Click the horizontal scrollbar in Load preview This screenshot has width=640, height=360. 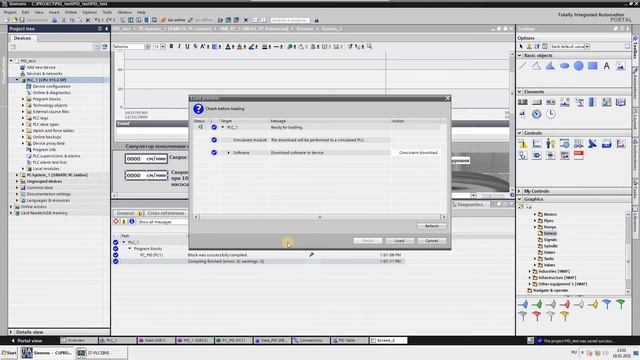click(320, 217)
